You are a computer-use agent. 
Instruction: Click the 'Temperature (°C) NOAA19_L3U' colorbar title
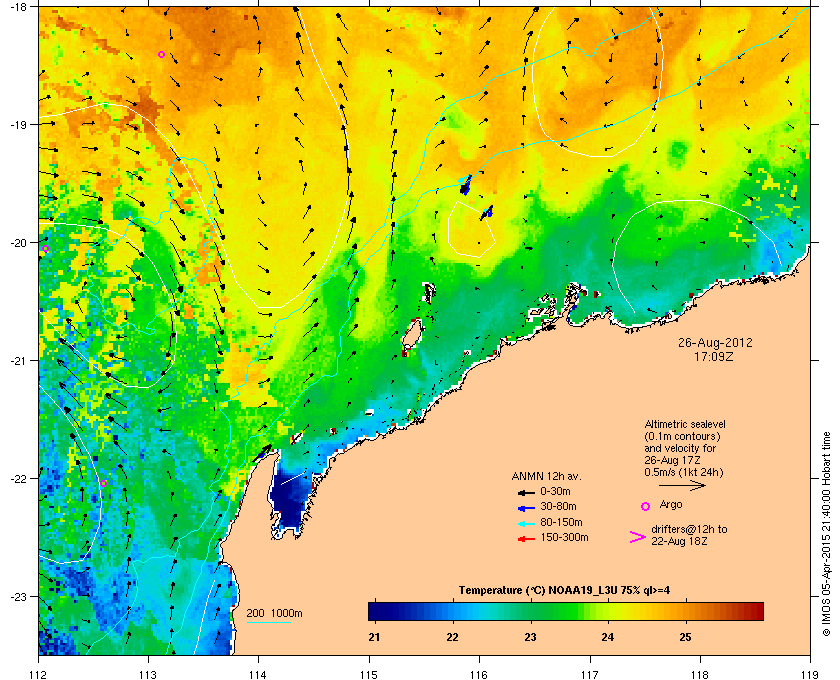point(536,591)
